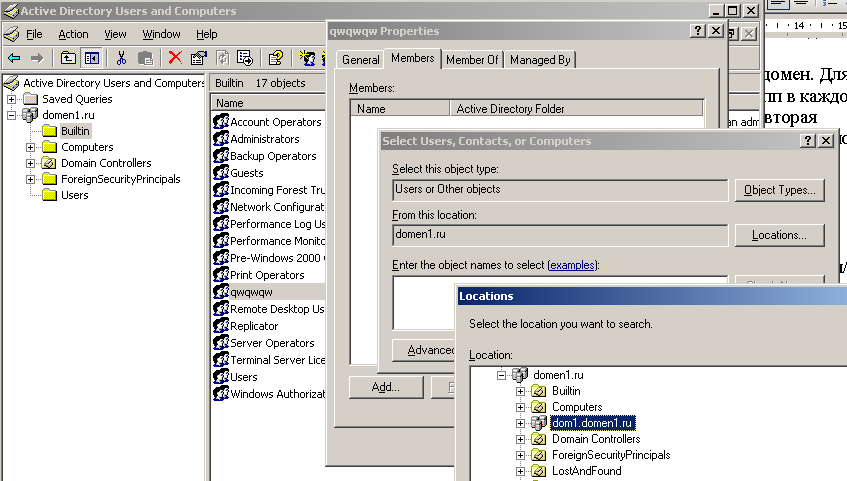Click the Paste toolbar icon
This screenshot has width=847, height=481.
[x=145, y=58]
